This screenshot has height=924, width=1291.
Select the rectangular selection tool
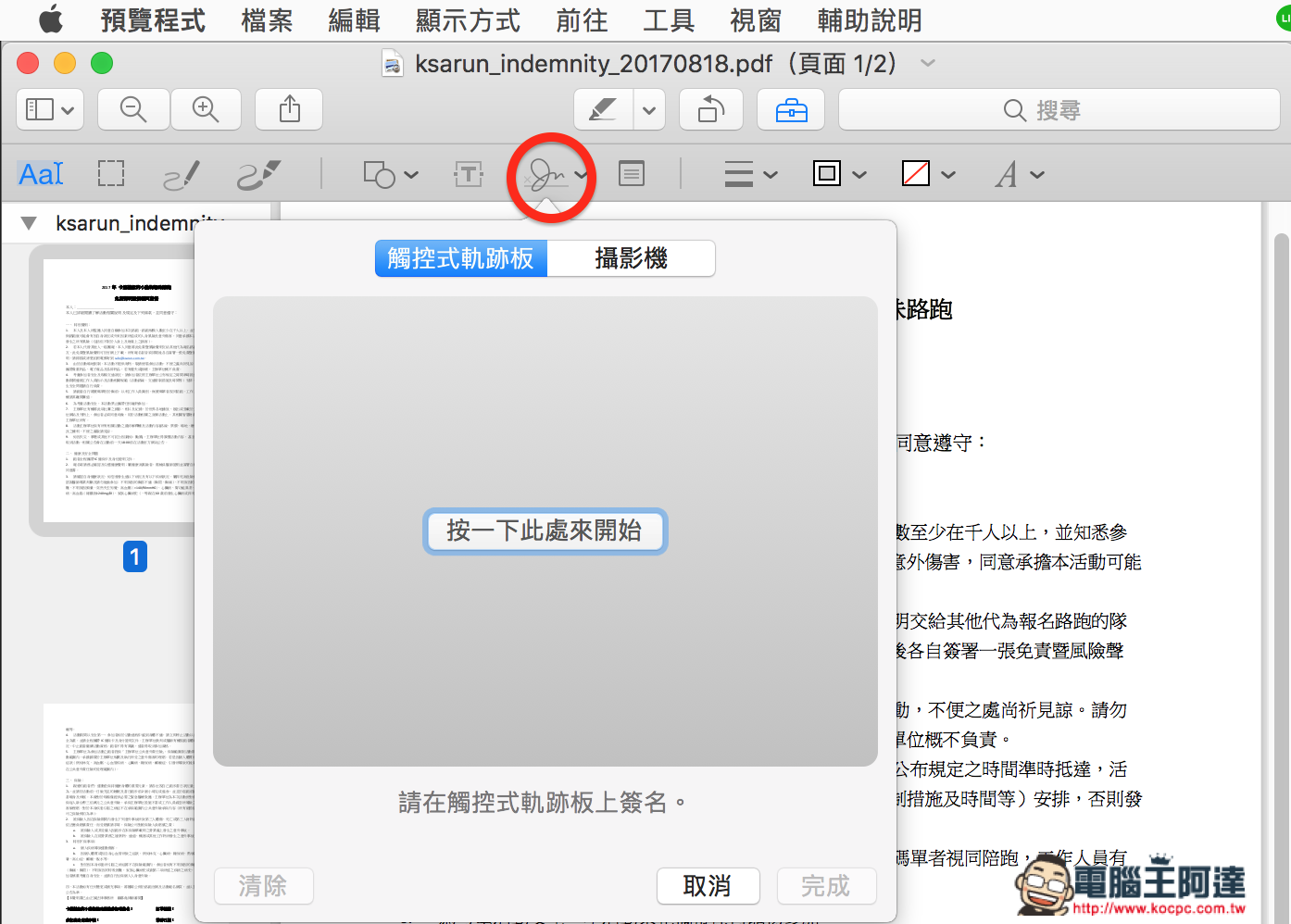(111, 174)
